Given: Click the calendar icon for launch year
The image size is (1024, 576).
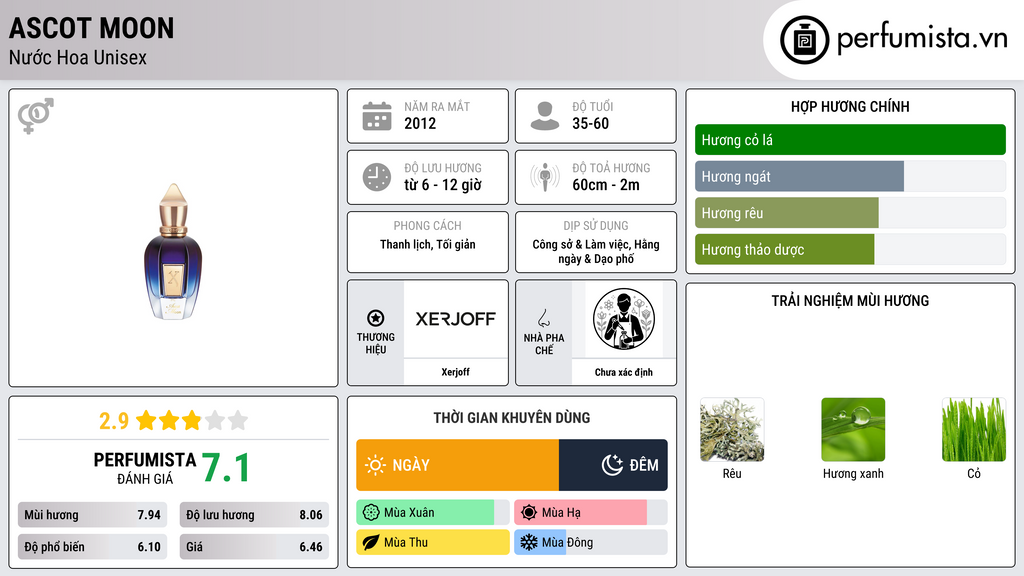Looking at the screenshot, I should 377,116.
